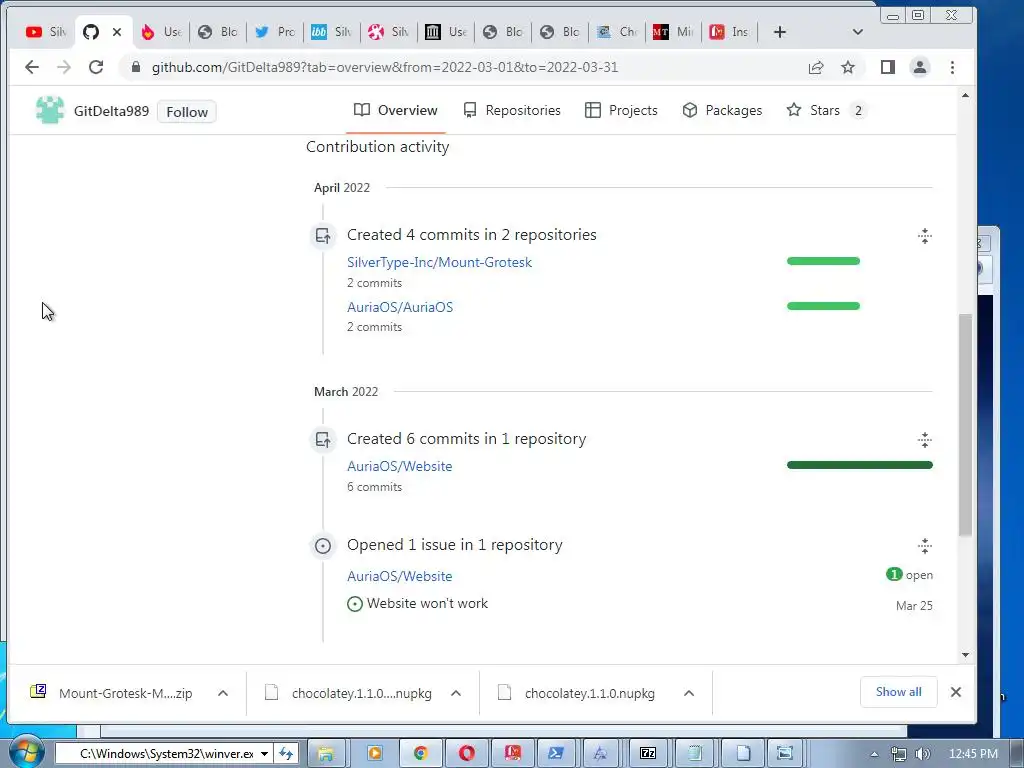Expand options for Mount-Grotesk zip download
The width and height of the screenshot is (1024, 768).
tap(223, 693)
